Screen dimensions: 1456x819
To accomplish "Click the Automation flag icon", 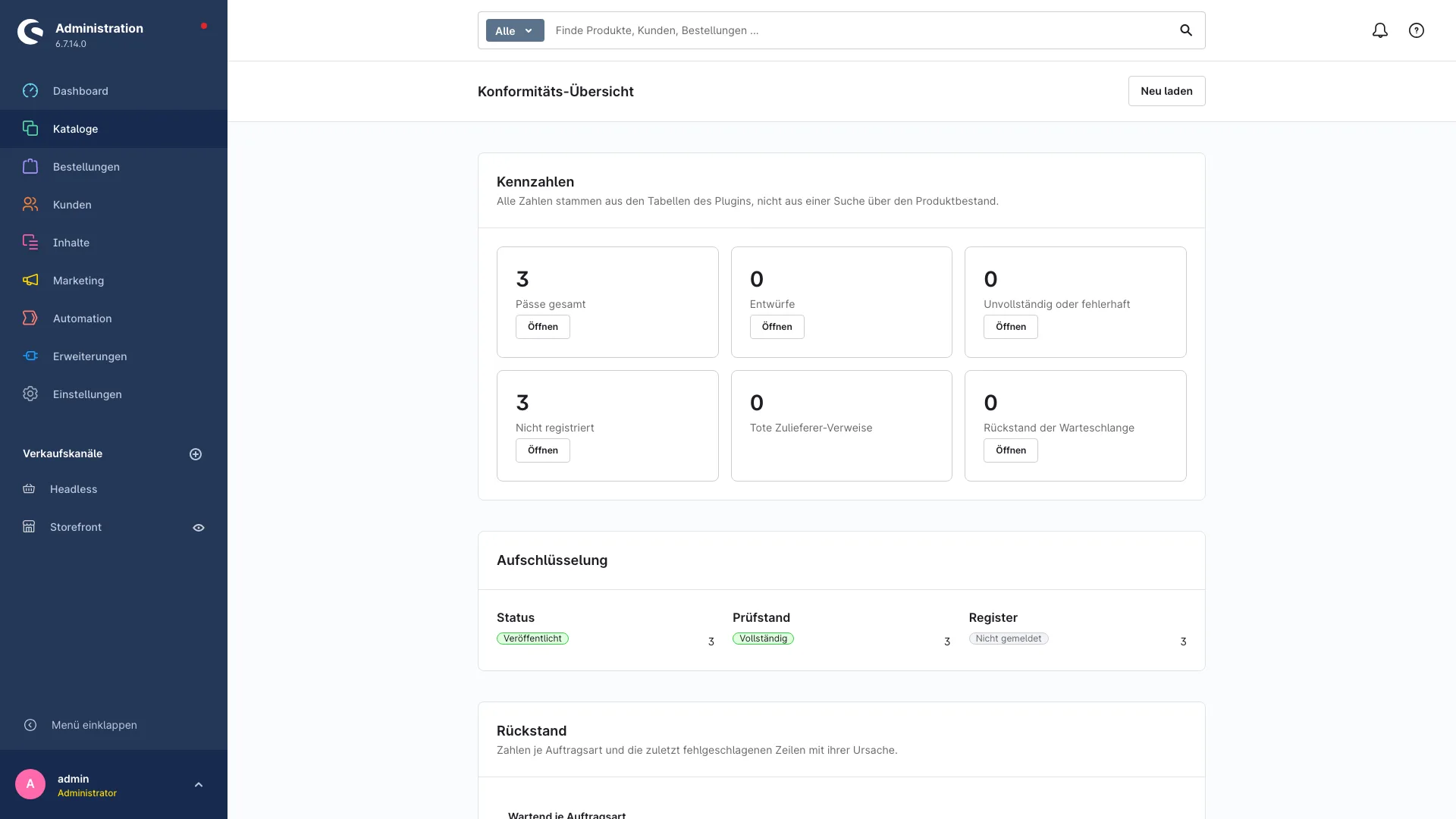I will 30,318.
